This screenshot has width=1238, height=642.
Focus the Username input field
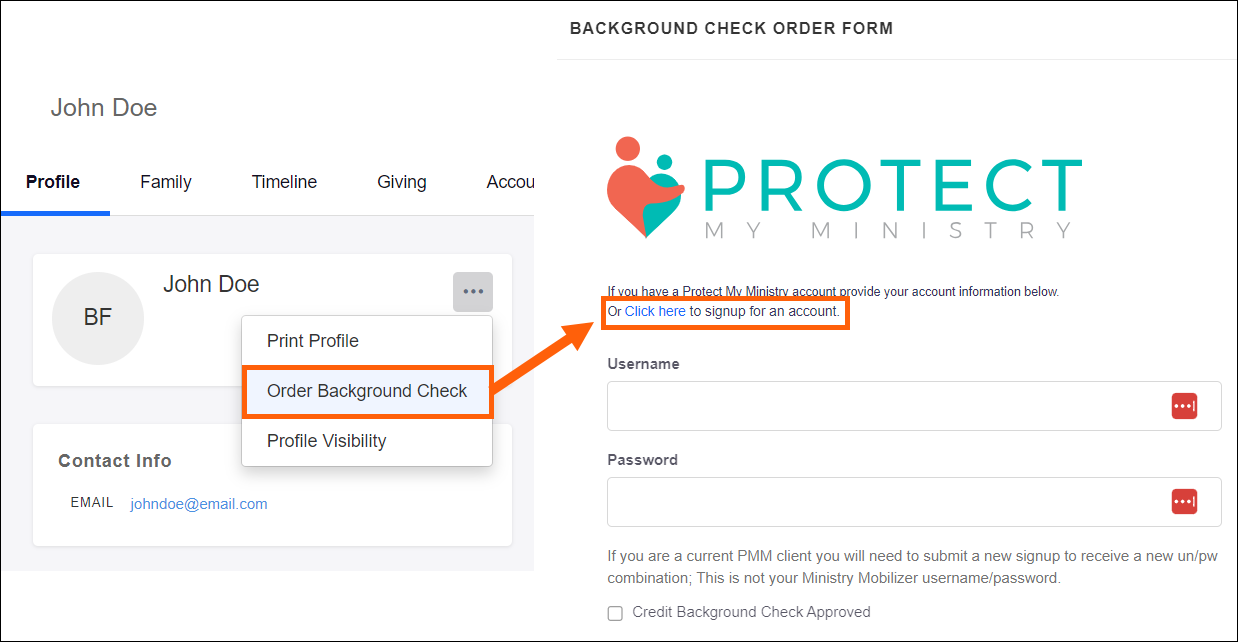885,406
